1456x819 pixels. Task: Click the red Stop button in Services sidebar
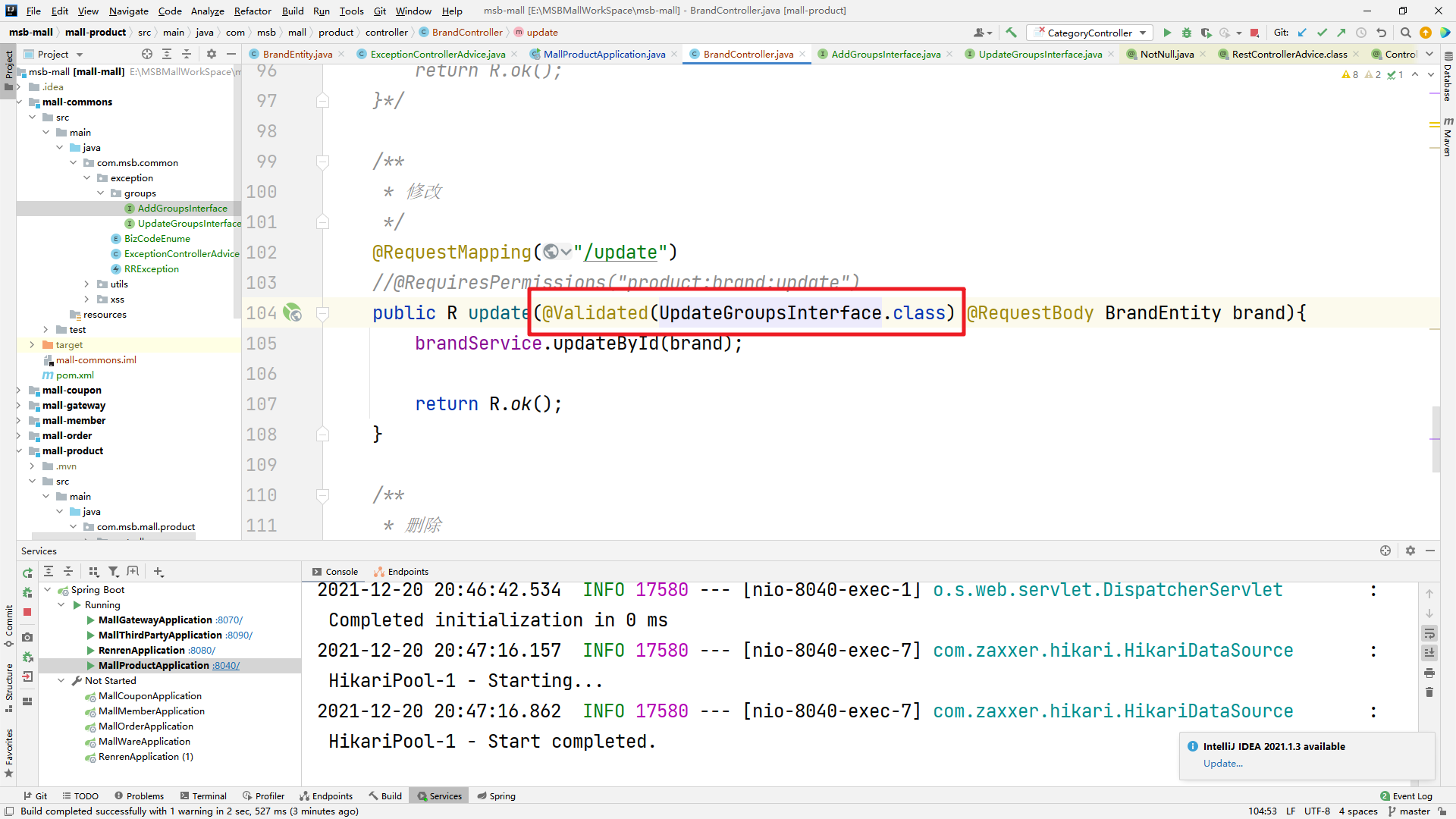coord(27,612)
